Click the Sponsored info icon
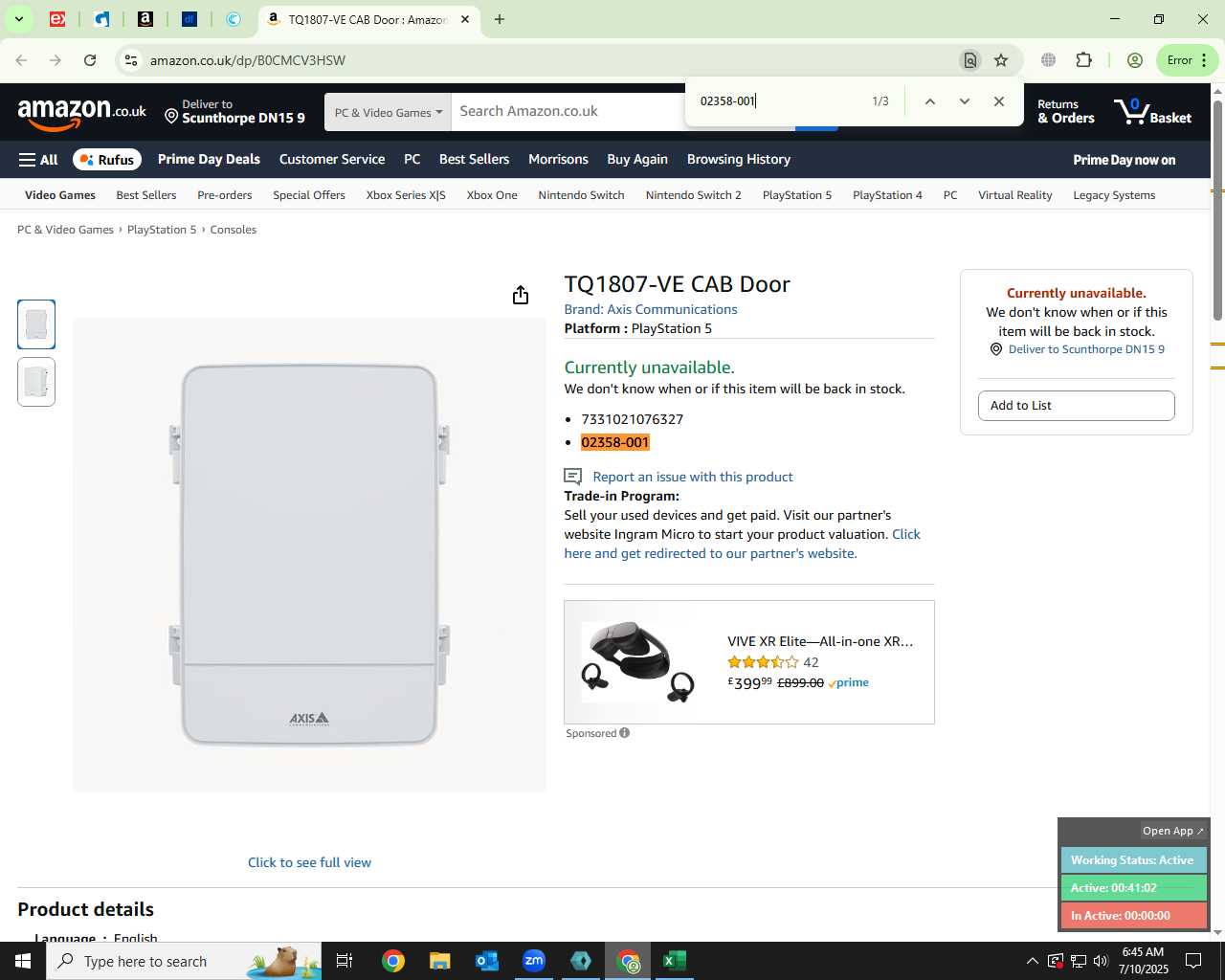 click(x=625, y=733)
